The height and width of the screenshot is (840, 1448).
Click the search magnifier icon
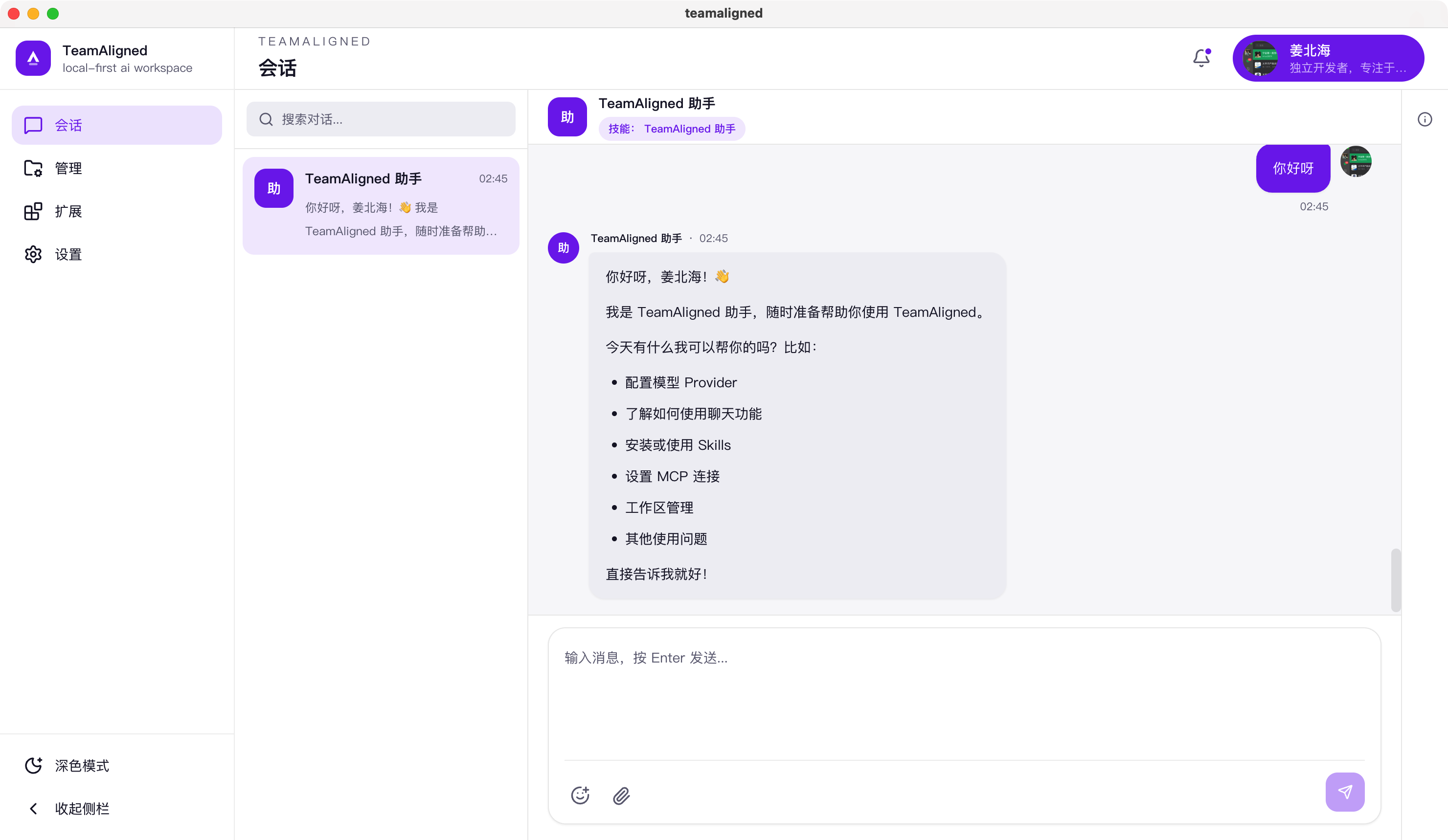coord(266,119)
